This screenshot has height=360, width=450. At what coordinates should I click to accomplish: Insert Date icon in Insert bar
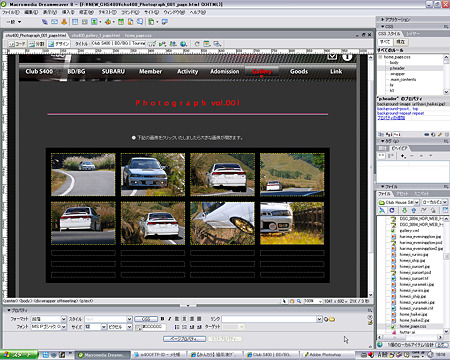point(121,22)
